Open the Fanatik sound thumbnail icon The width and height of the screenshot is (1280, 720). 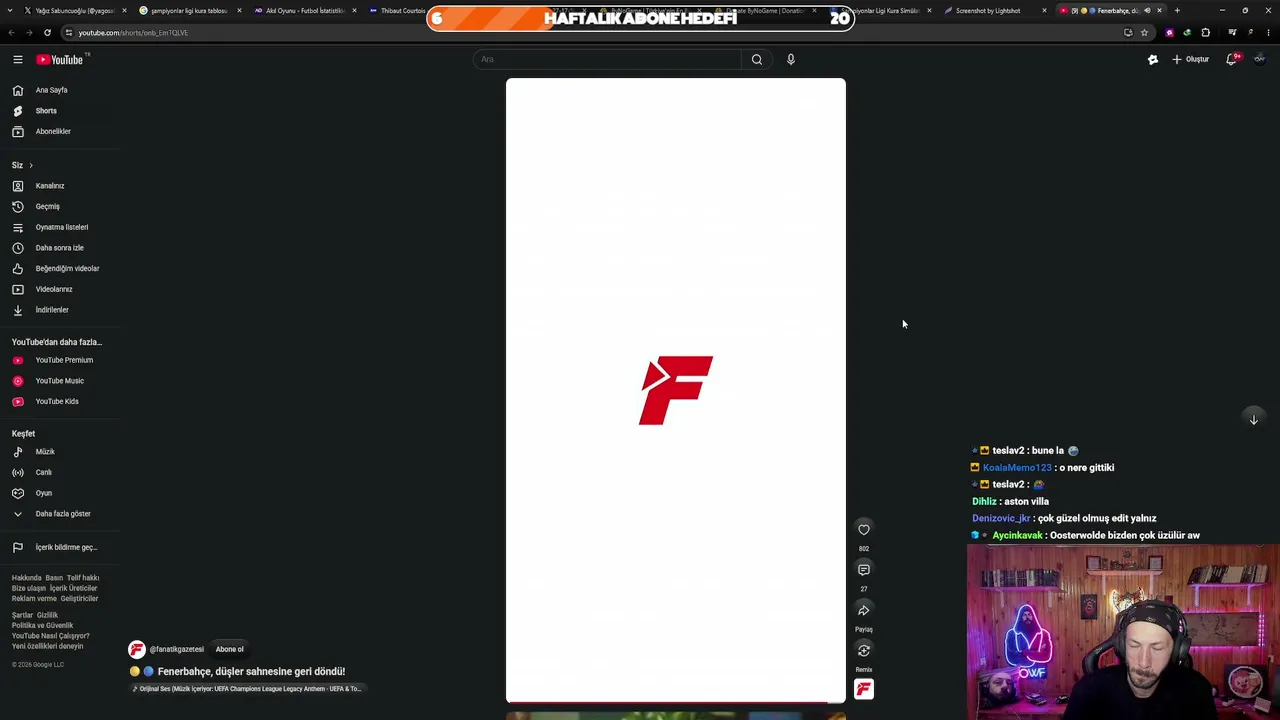tap(864, 689)
